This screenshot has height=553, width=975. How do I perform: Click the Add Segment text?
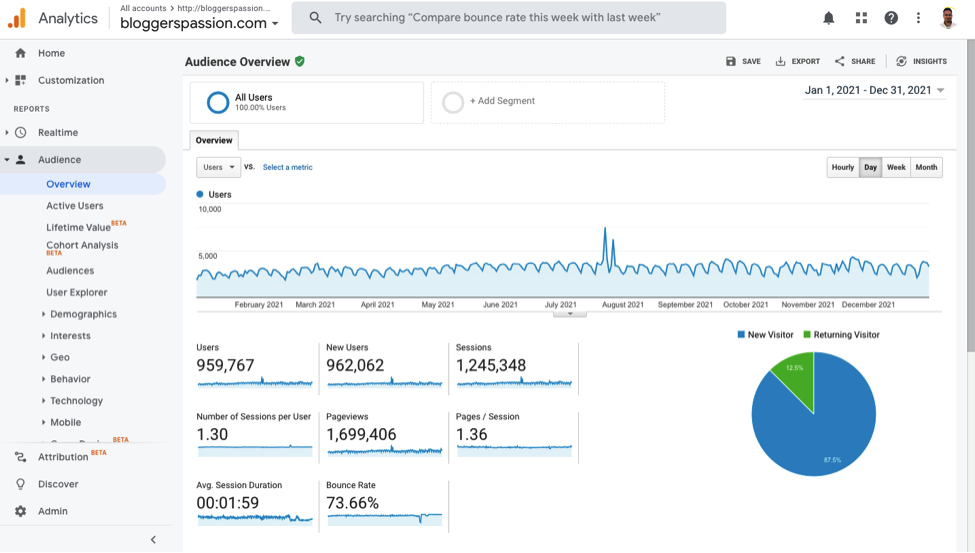502,101
